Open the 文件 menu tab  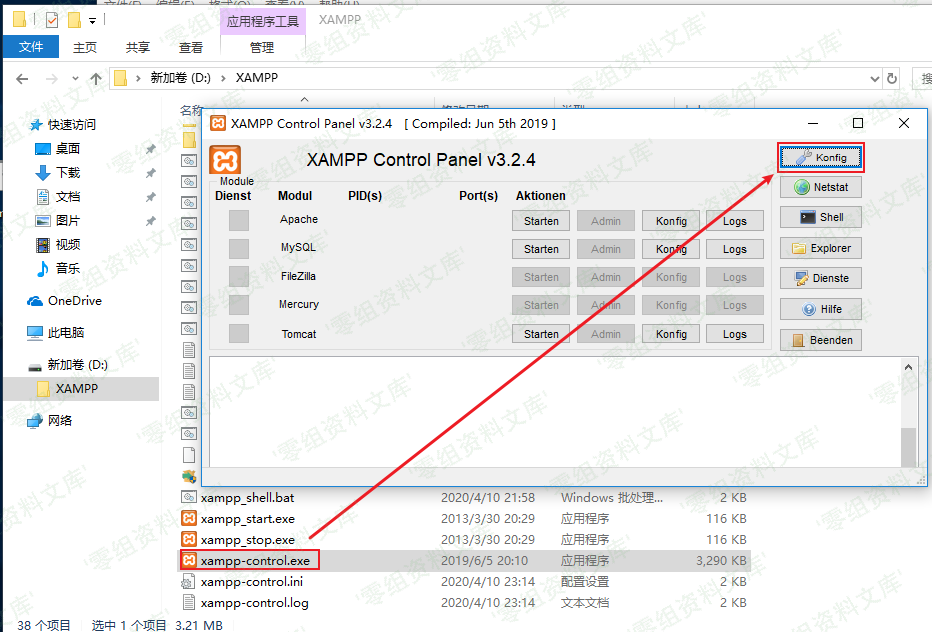pyautogui.click(x=31, y=47)
